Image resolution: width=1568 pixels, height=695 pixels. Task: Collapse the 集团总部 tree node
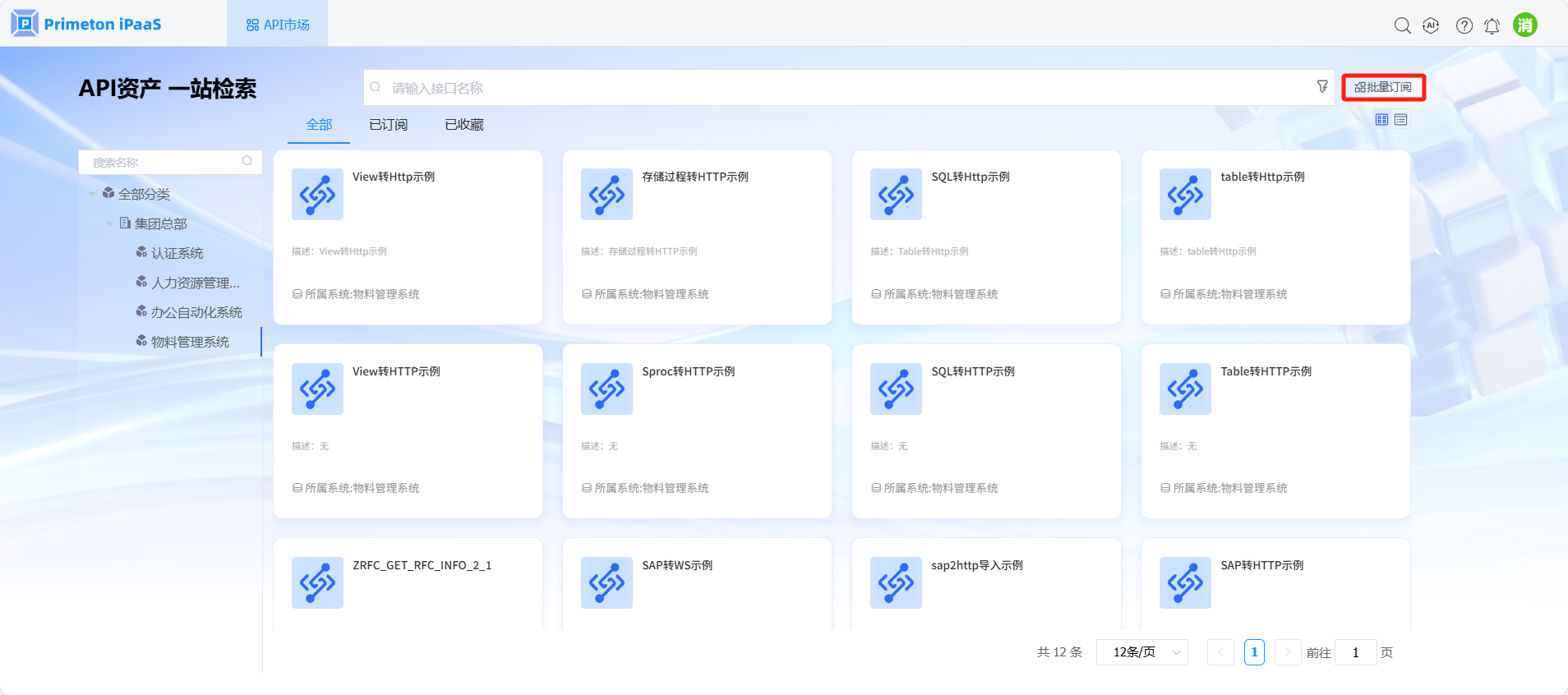109,223
